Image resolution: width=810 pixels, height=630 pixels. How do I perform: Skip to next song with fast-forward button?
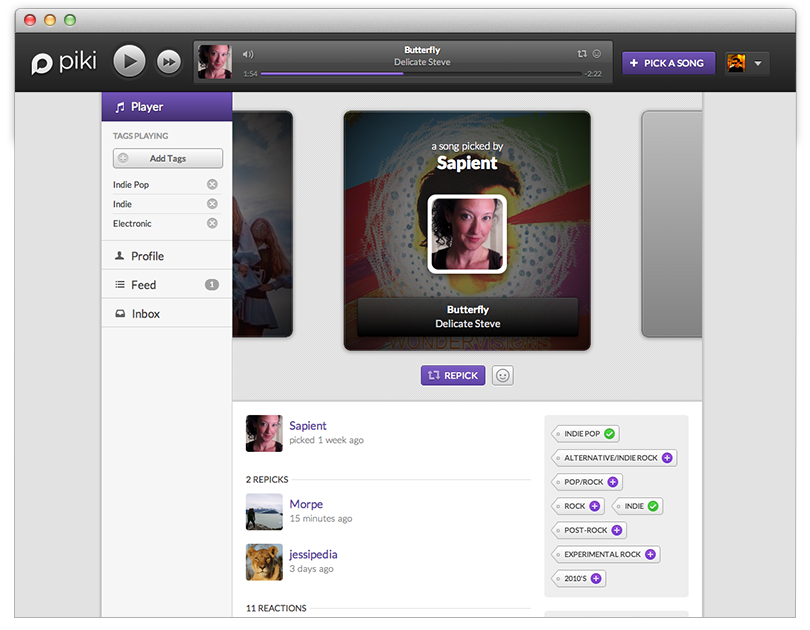click(169, 62)
